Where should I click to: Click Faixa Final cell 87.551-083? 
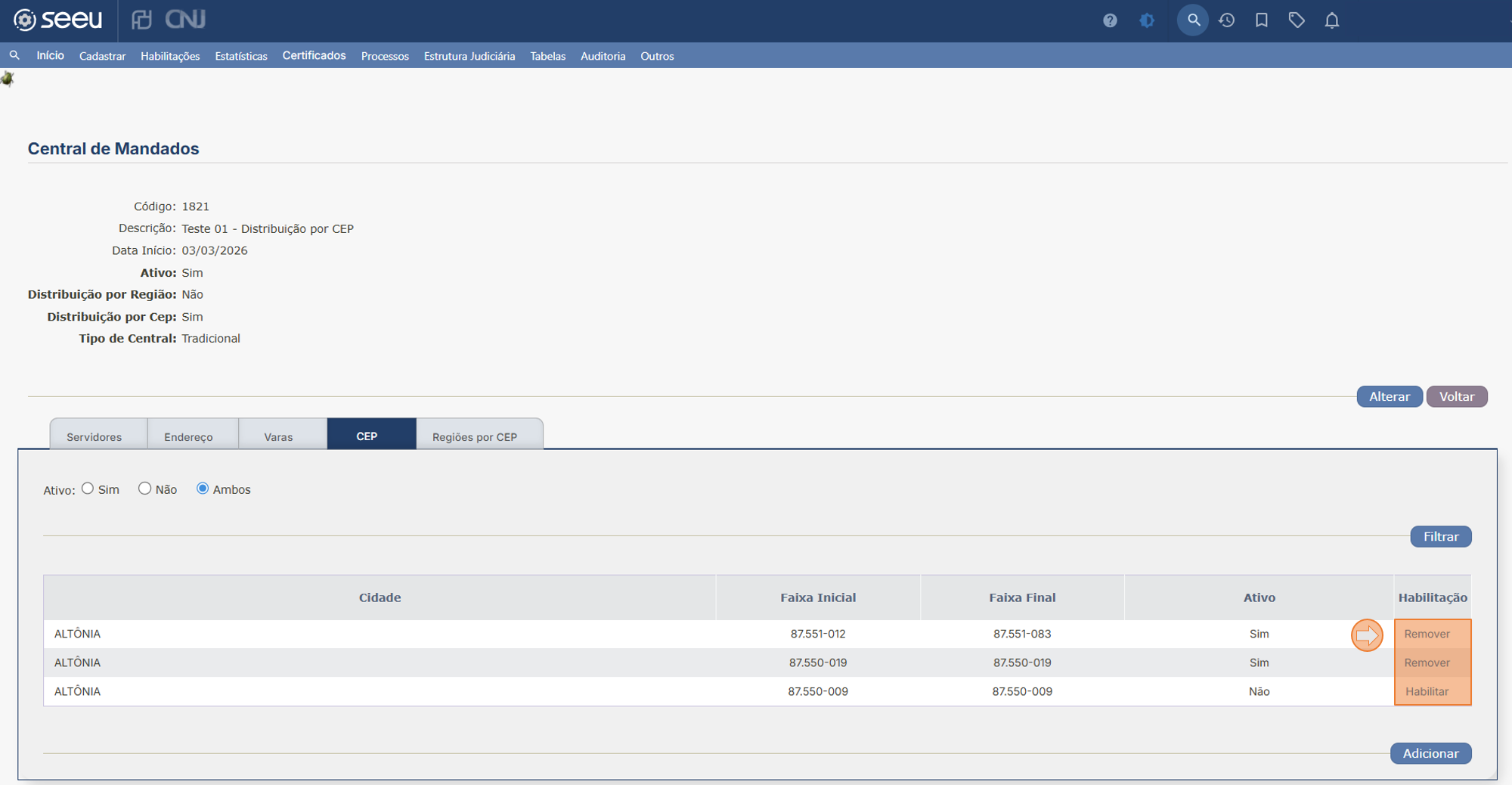click(x=1022, y=634)
